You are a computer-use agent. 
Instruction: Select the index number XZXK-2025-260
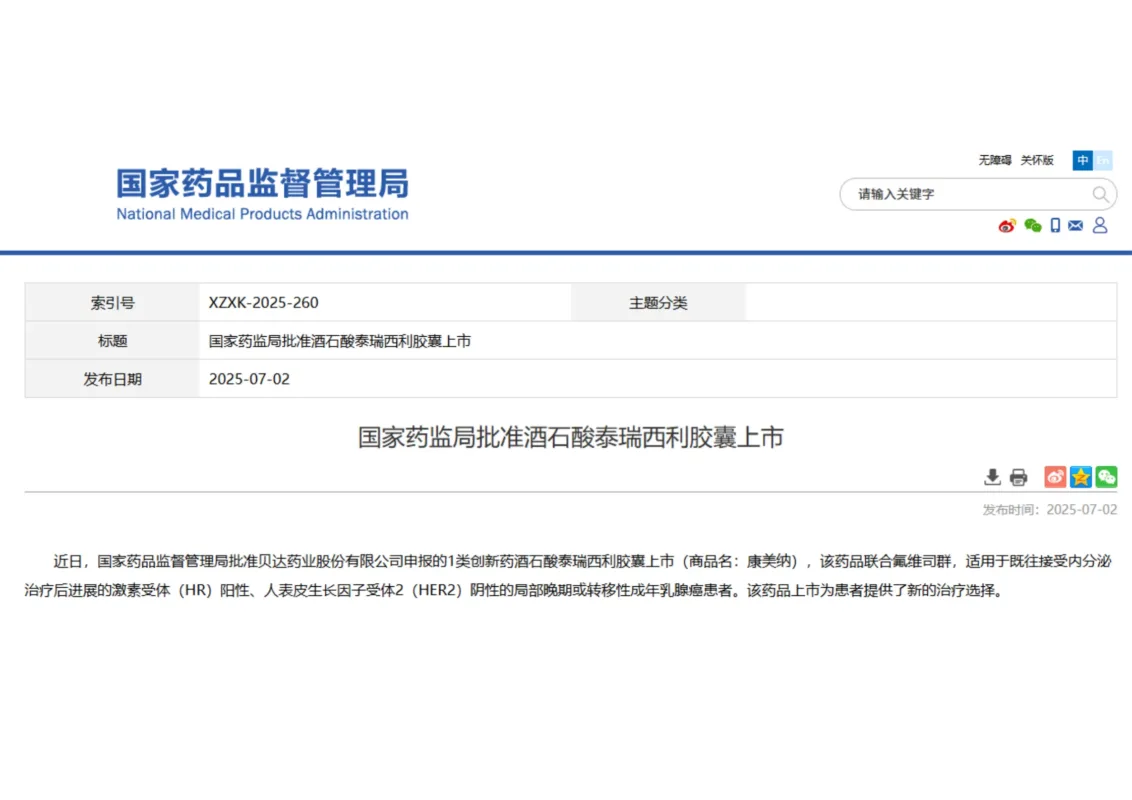coord(263,303)
